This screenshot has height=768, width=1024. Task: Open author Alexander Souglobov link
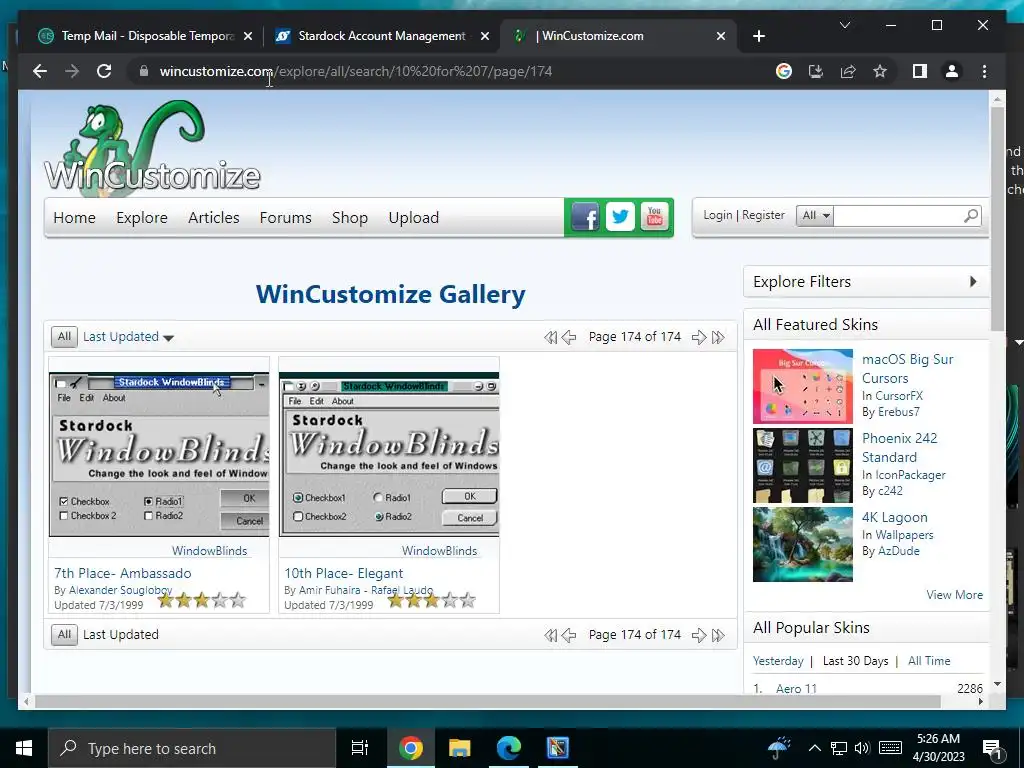point(120,590)
